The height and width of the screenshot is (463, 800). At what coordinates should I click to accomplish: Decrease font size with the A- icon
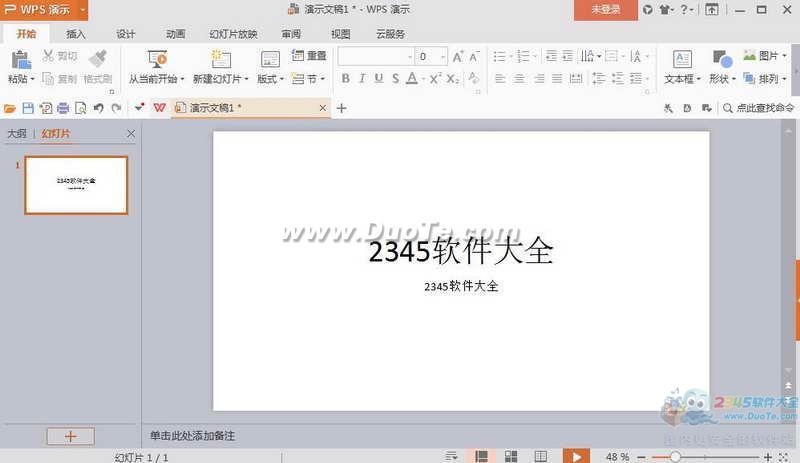click(x=474, y=56)
